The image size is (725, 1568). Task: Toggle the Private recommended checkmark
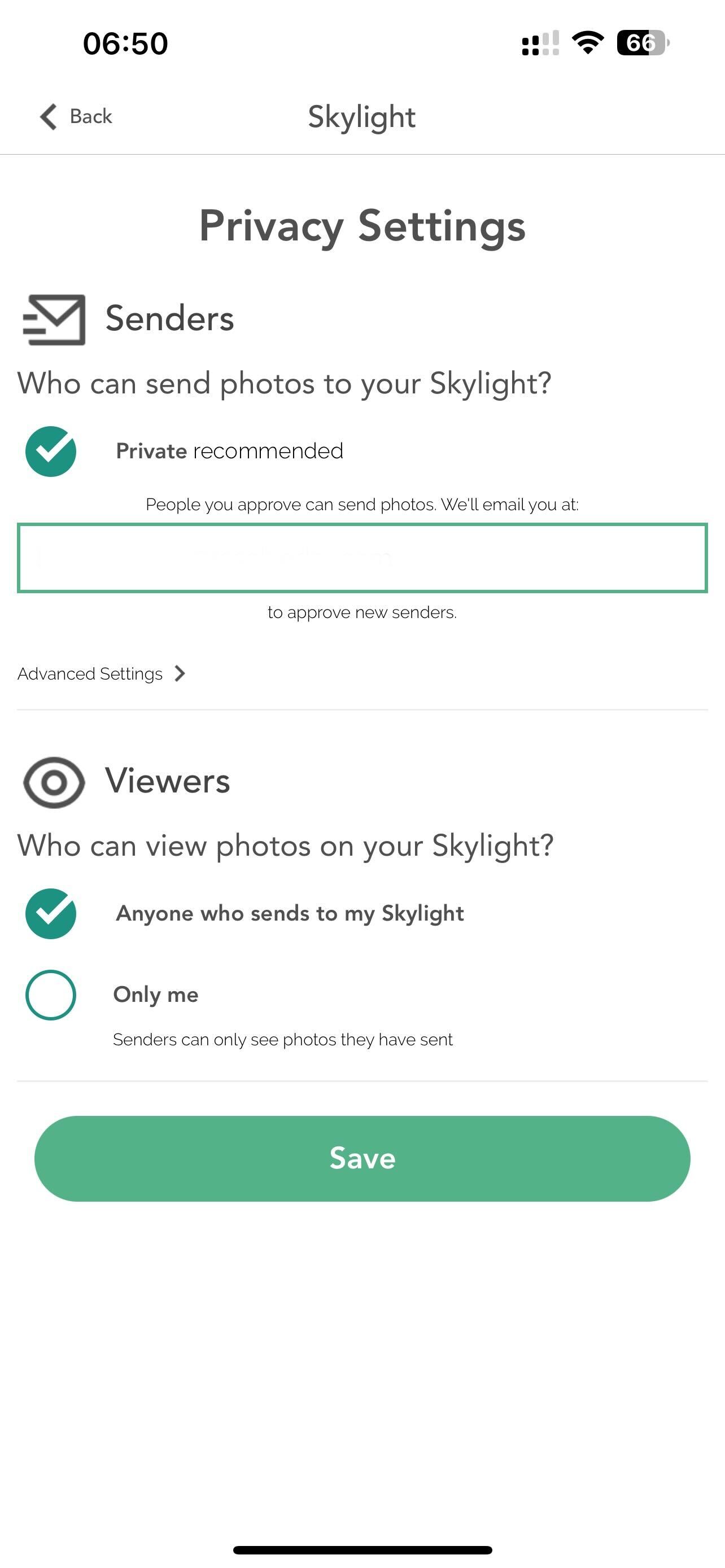pyautogui.click(x=51, y=451)
